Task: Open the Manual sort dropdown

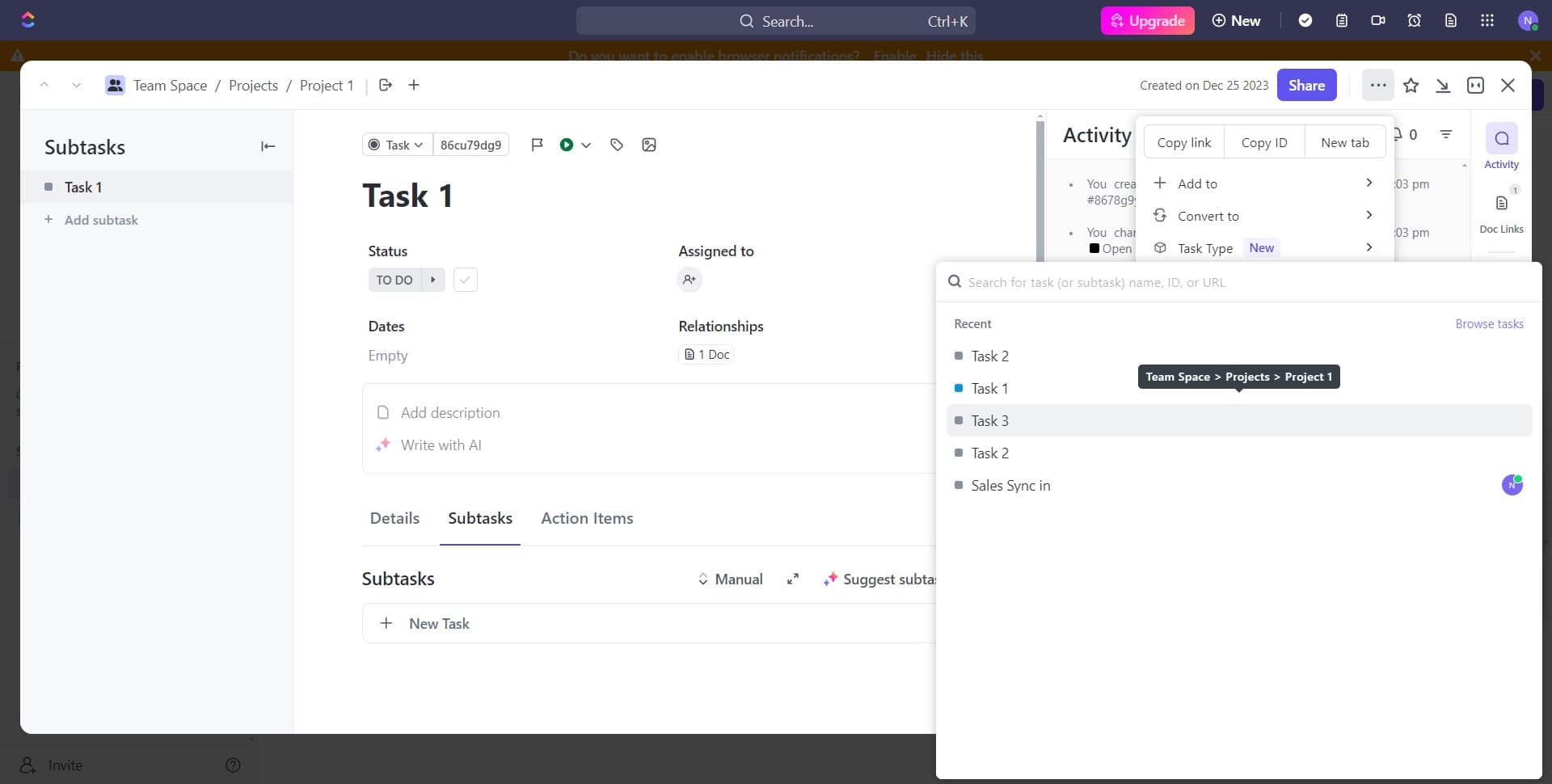Action: pyautogui.click(x=730, y=579)
